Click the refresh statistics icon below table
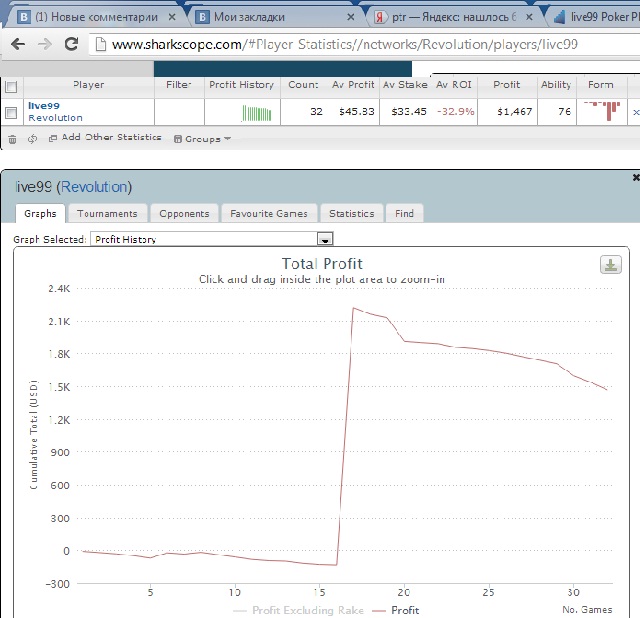 coord(32,139)
